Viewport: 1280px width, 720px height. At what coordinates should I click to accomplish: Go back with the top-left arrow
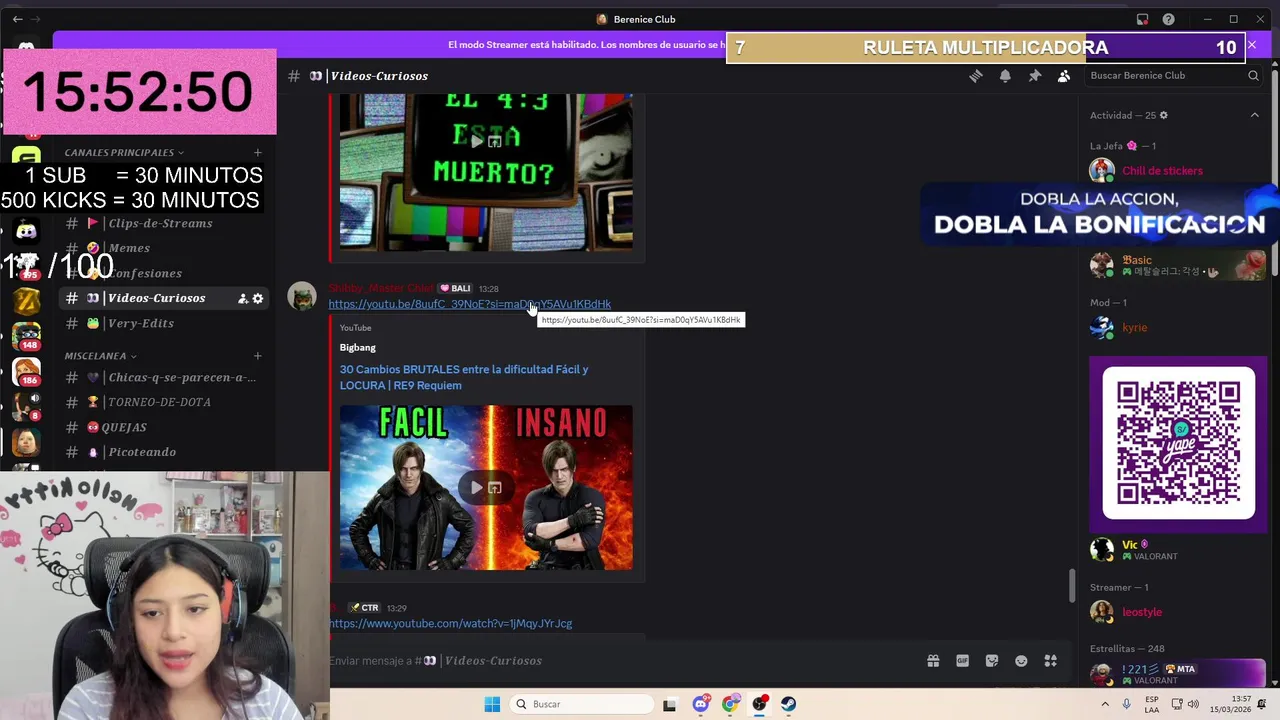coord(17,19)
